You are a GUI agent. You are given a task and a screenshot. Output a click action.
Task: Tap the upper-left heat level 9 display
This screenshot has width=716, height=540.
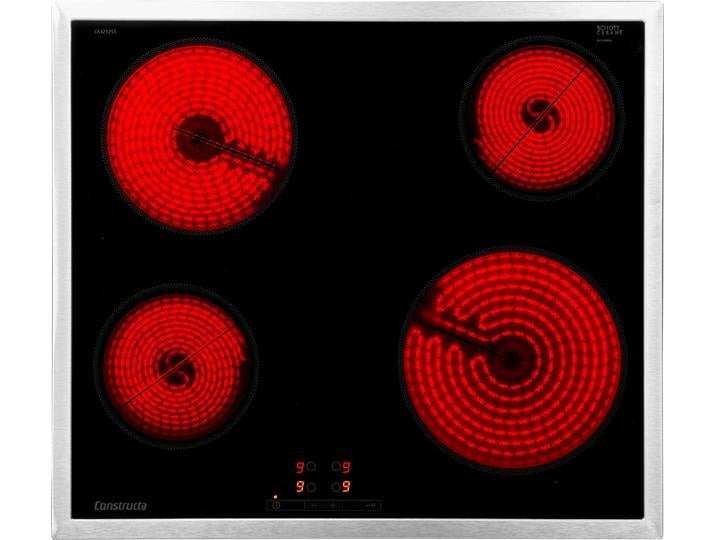[x=300, y=467]
